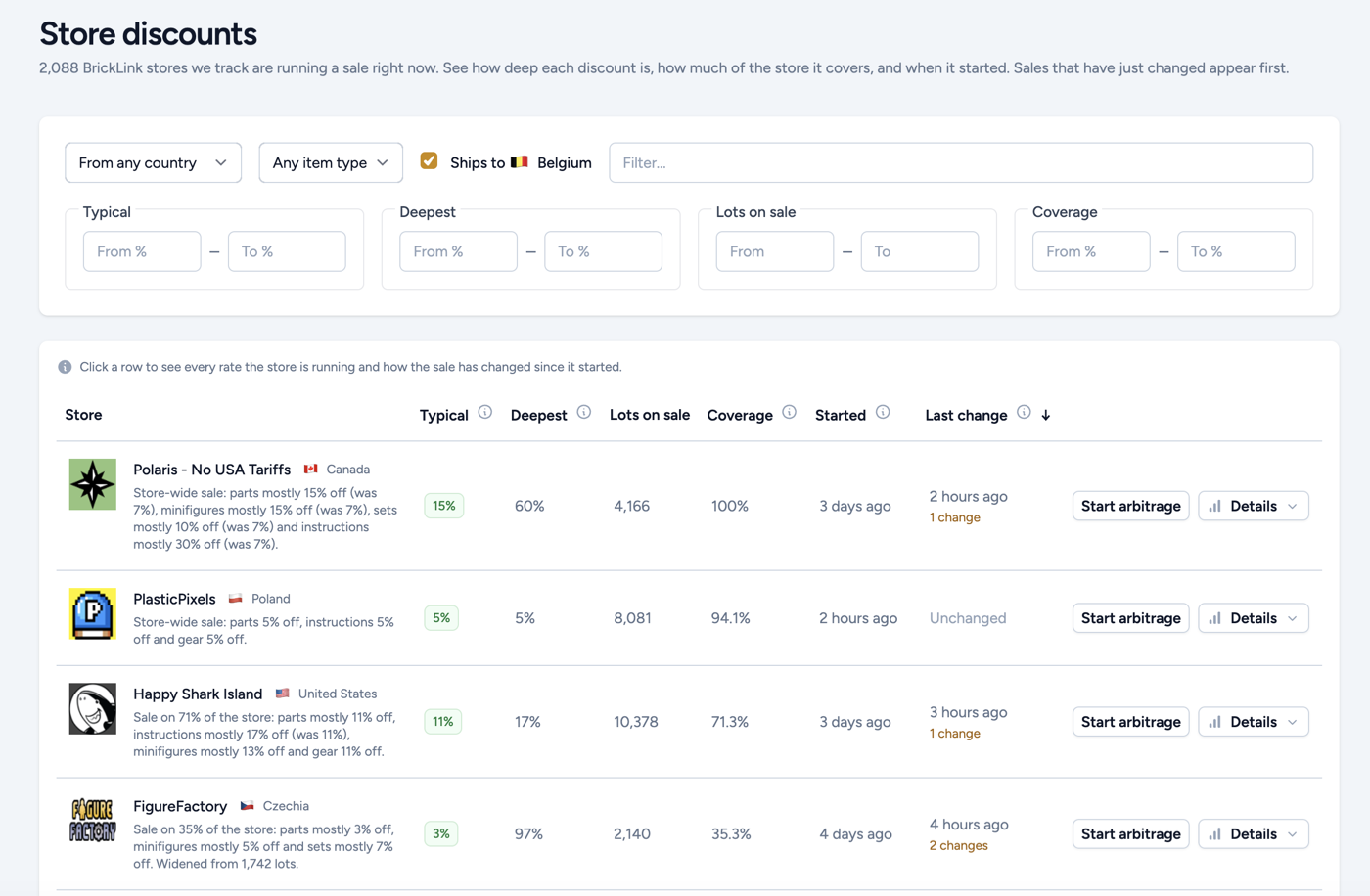The image size is (1370, 896).
Task: Click the 5% typical discount badge
Action: [441, 618]
